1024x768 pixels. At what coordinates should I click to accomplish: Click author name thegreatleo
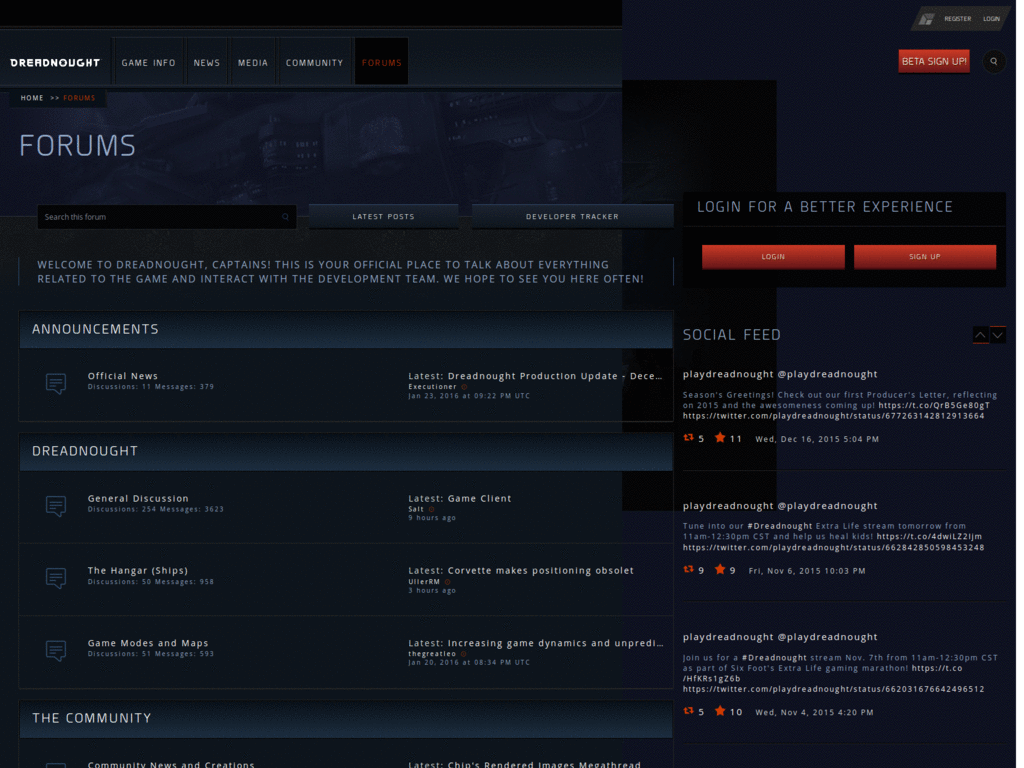pos(432,654)
